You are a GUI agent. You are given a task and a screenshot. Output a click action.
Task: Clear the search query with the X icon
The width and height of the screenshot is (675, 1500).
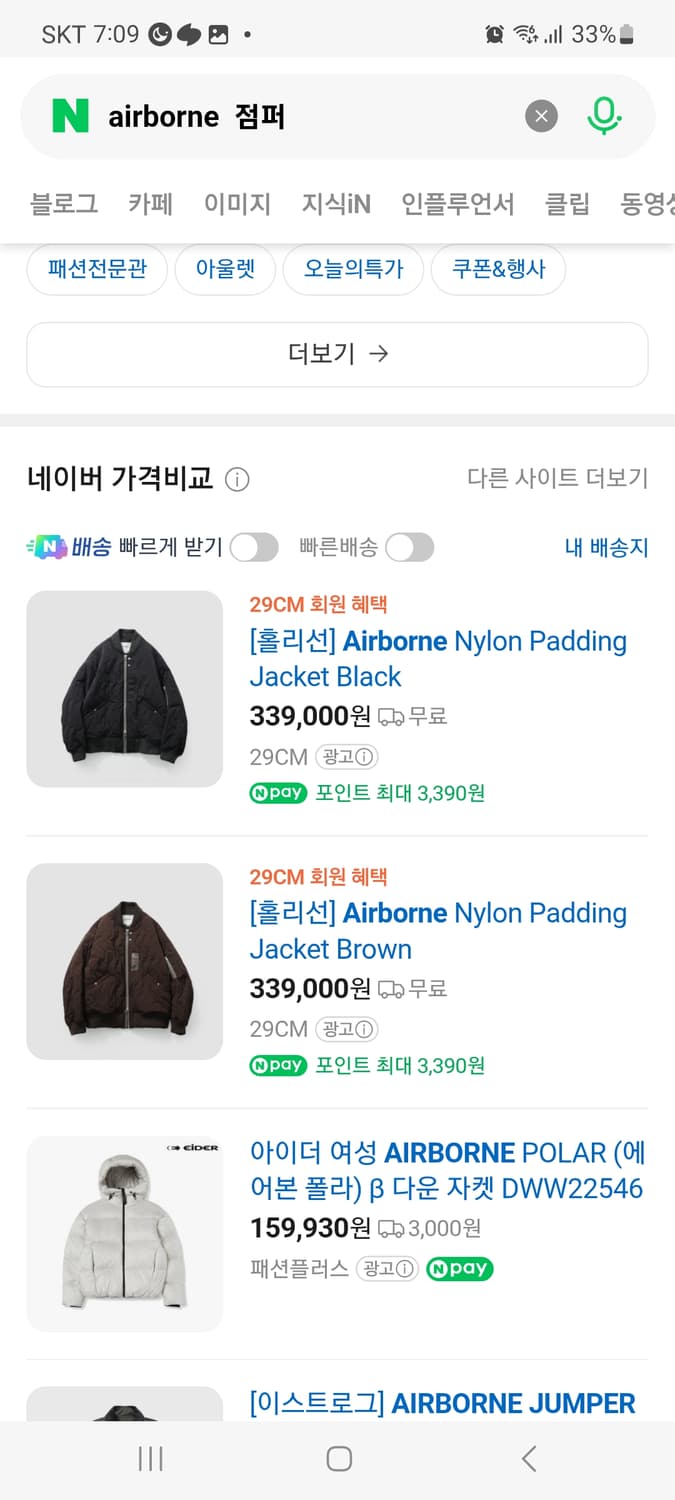541,116
